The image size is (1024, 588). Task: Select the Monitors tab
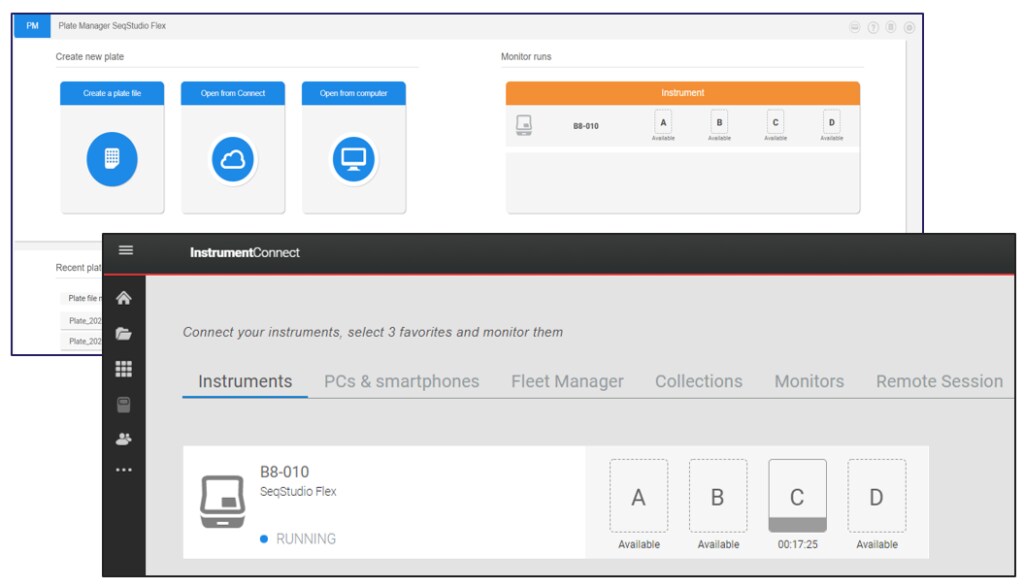pyautogui.click(x=809, y=382)
